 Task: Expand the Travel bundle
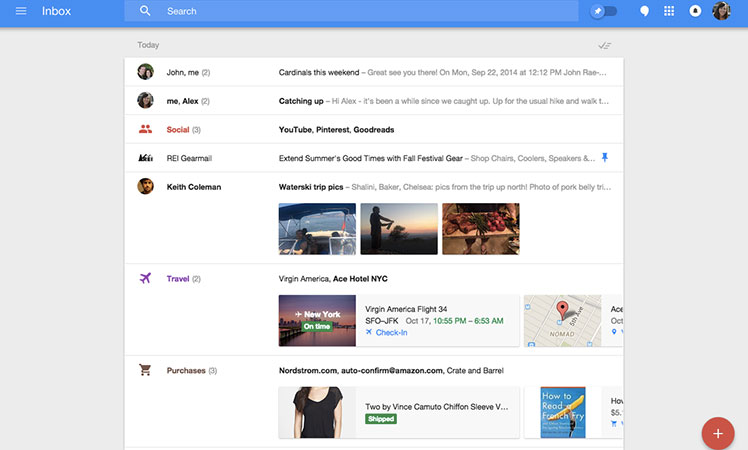[x=178, y=279]
